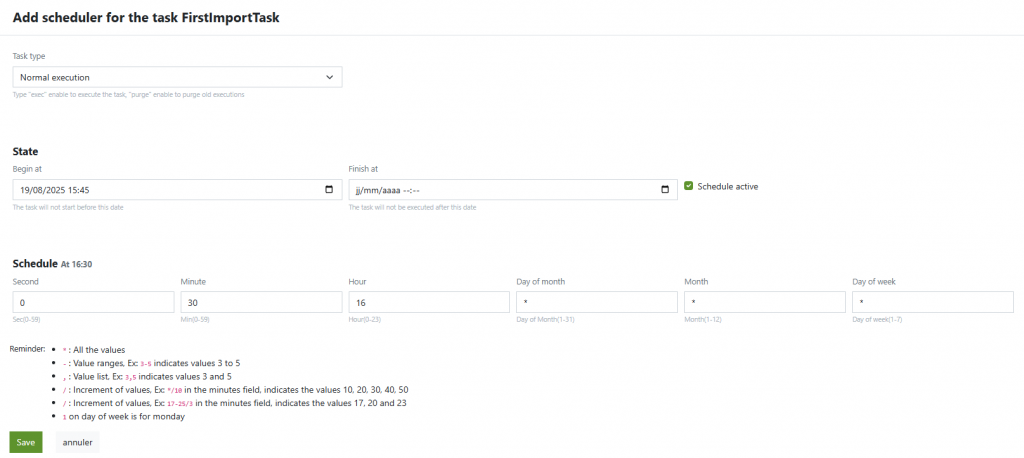Toggle the Schedule active checkbox
The image size is (1024, 458).
pos(689,186)
